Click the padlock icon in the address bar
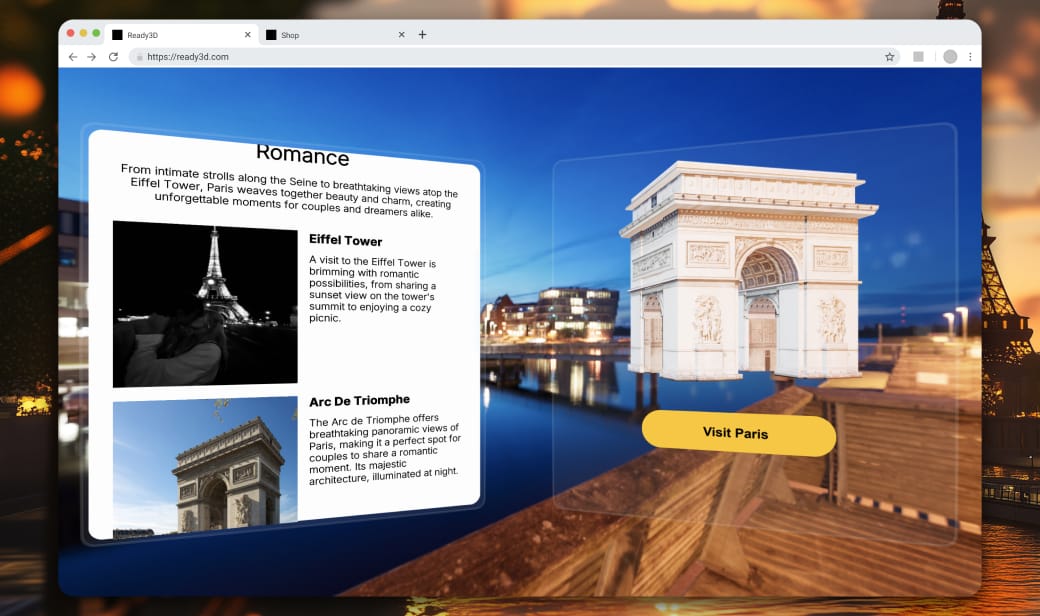Screen dimensions: 1040x616 coord(139,57)
